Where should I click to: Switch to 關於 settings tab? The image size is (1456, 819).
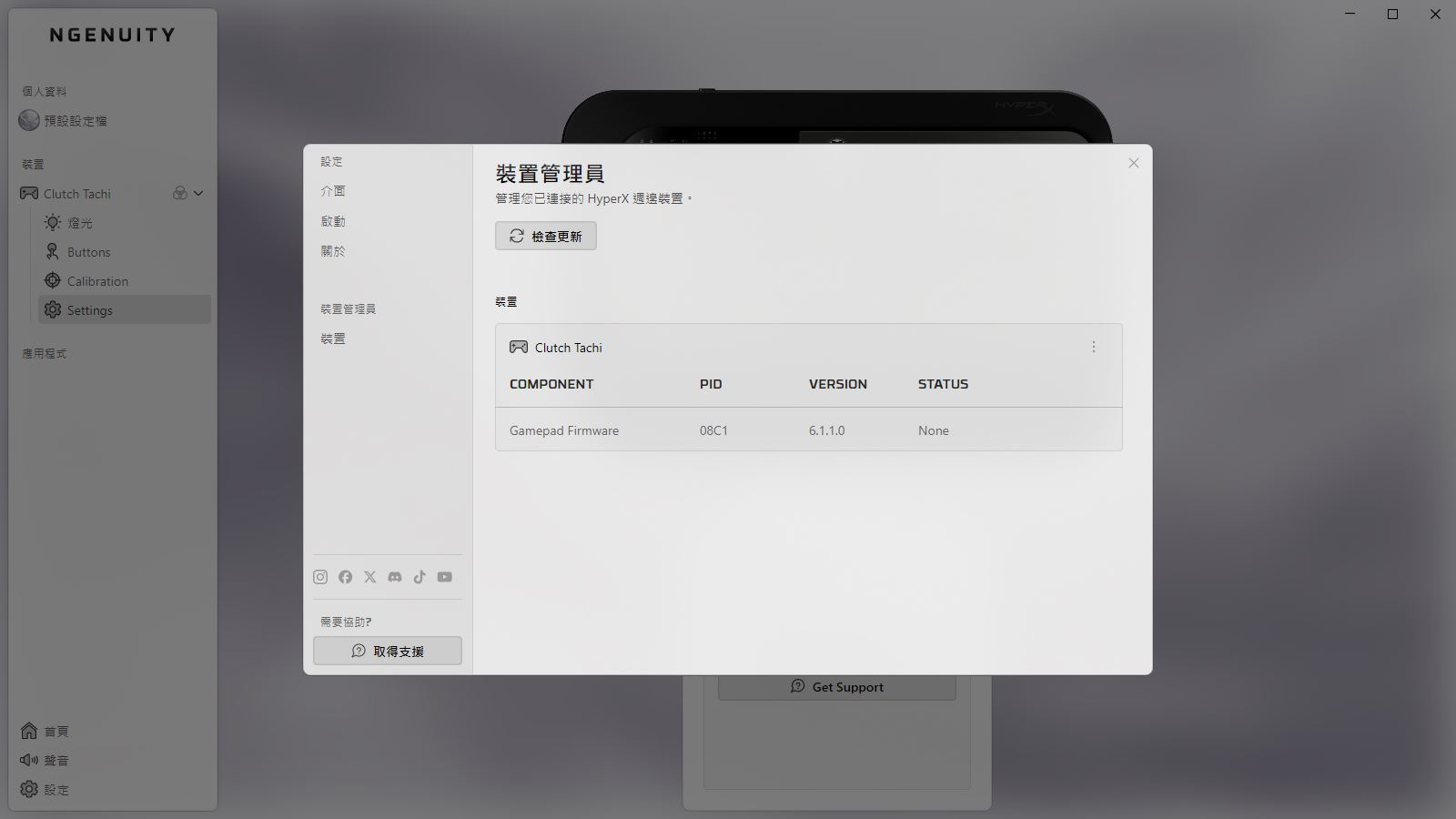[333, 251]
